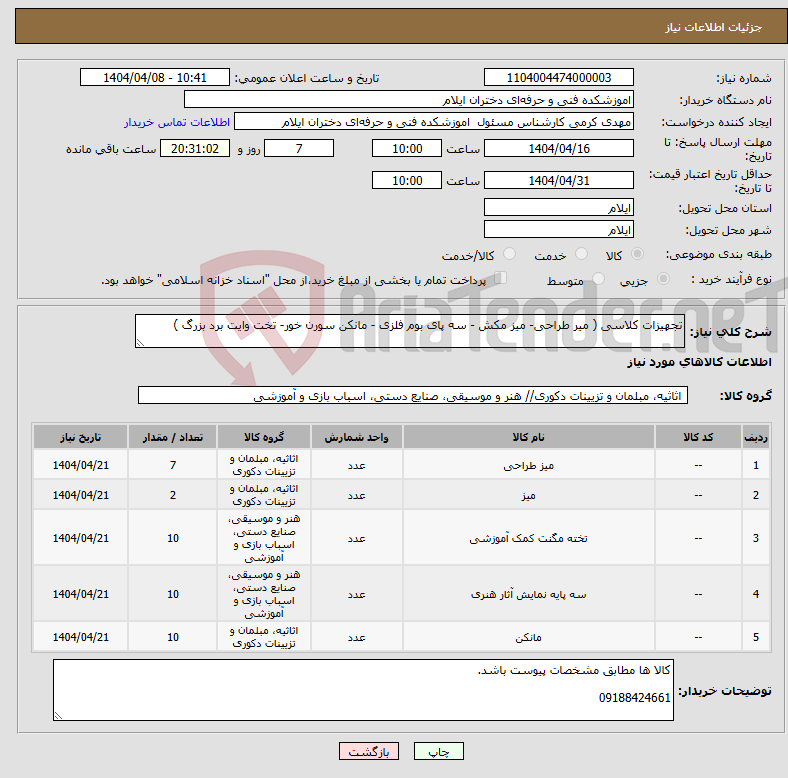This screenshot has height=778, width=788.
Task: Click the remaining time field 20:31:02
Action: coord(195,148)
